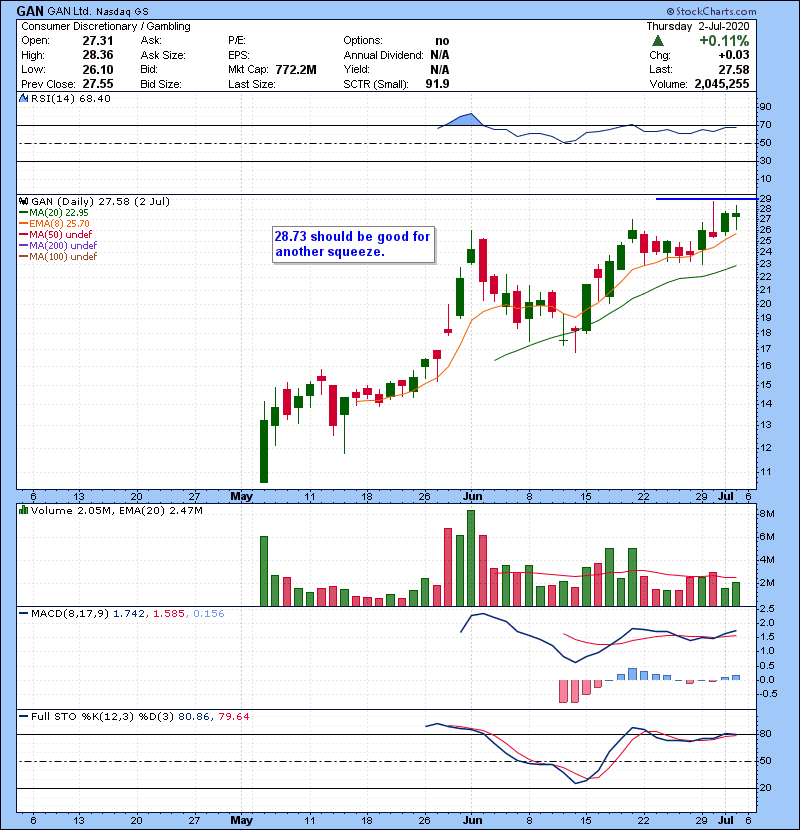
Task: Click the Mkt Cap value 772.2M
Action: pyautogui.click(x=296, y=69)
